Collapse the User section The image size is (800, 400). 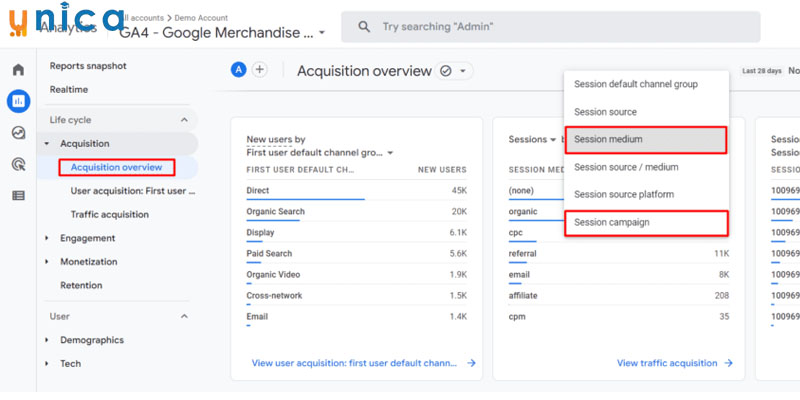[x=184, y=316]
